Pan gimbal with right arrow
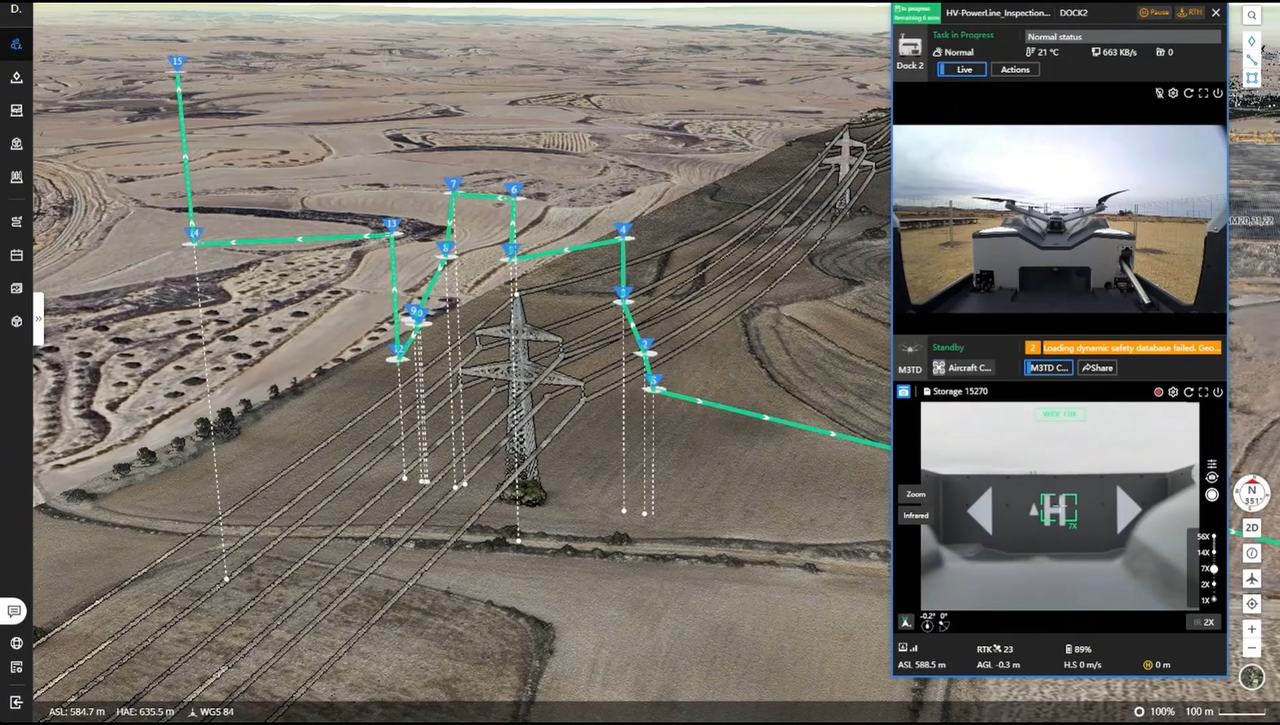Viewport: 1280px width, 725px height. point(1129,510)
